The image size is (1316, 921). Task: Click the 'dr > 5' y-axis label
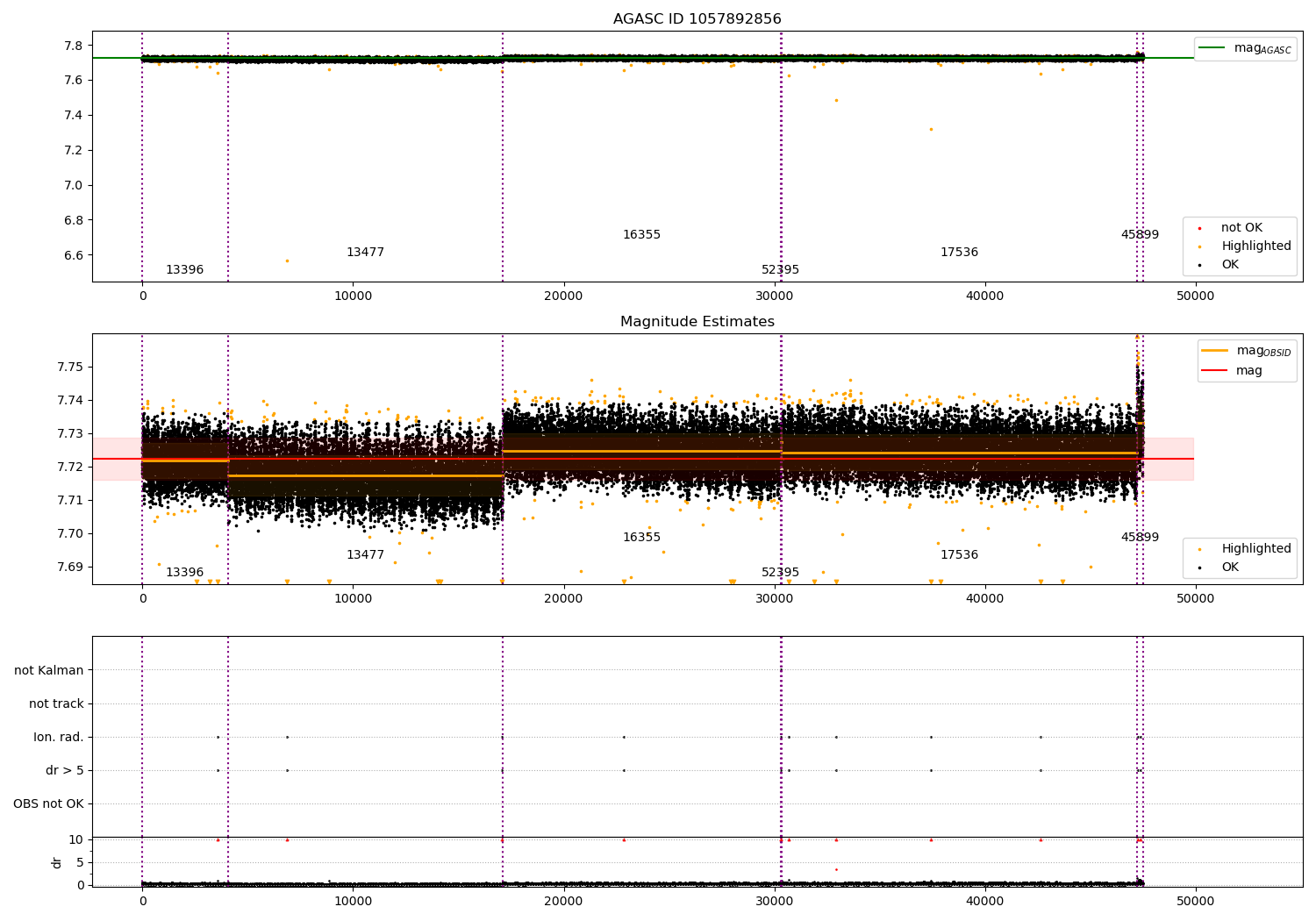pyautogui.click(x=65, y=770)
